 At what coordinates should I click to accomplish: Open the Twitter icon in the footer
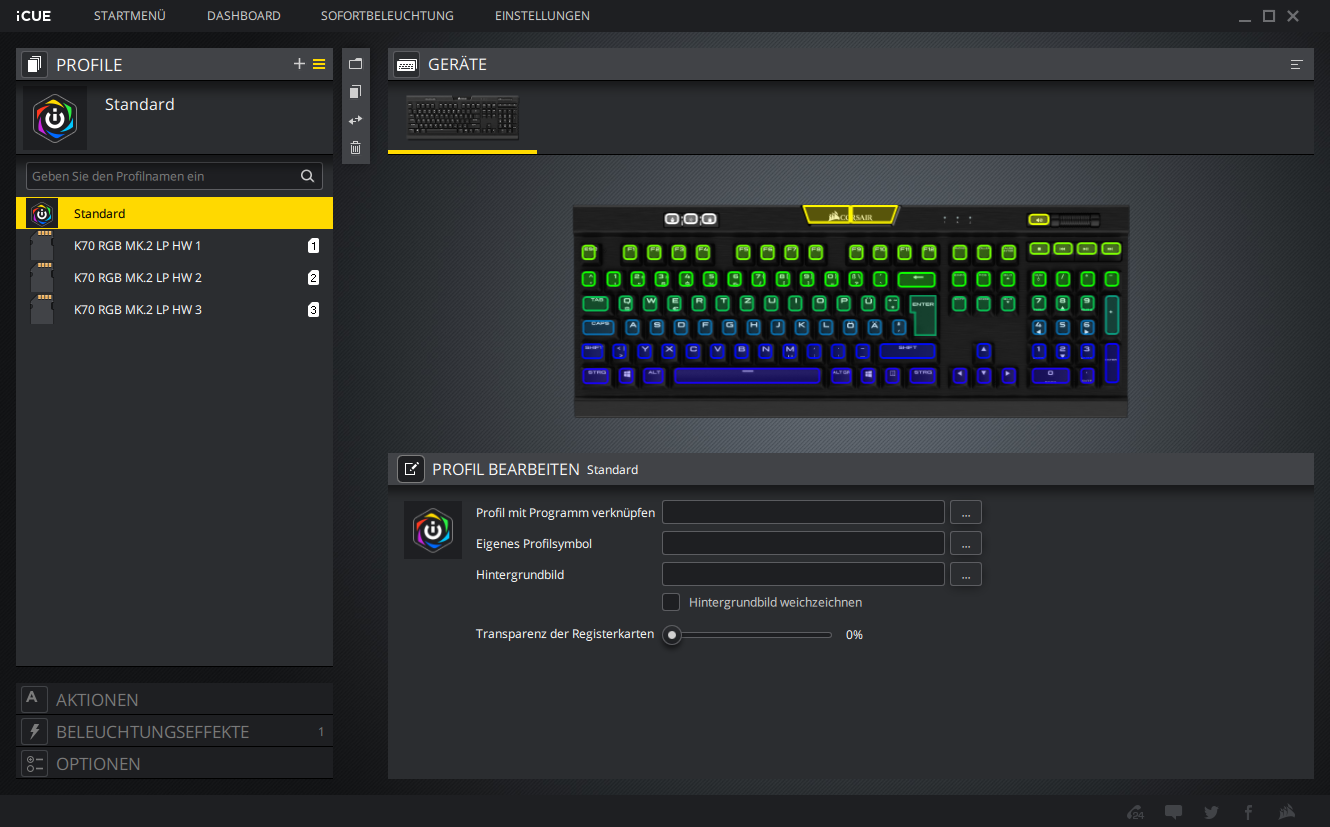click(1211, 812)
